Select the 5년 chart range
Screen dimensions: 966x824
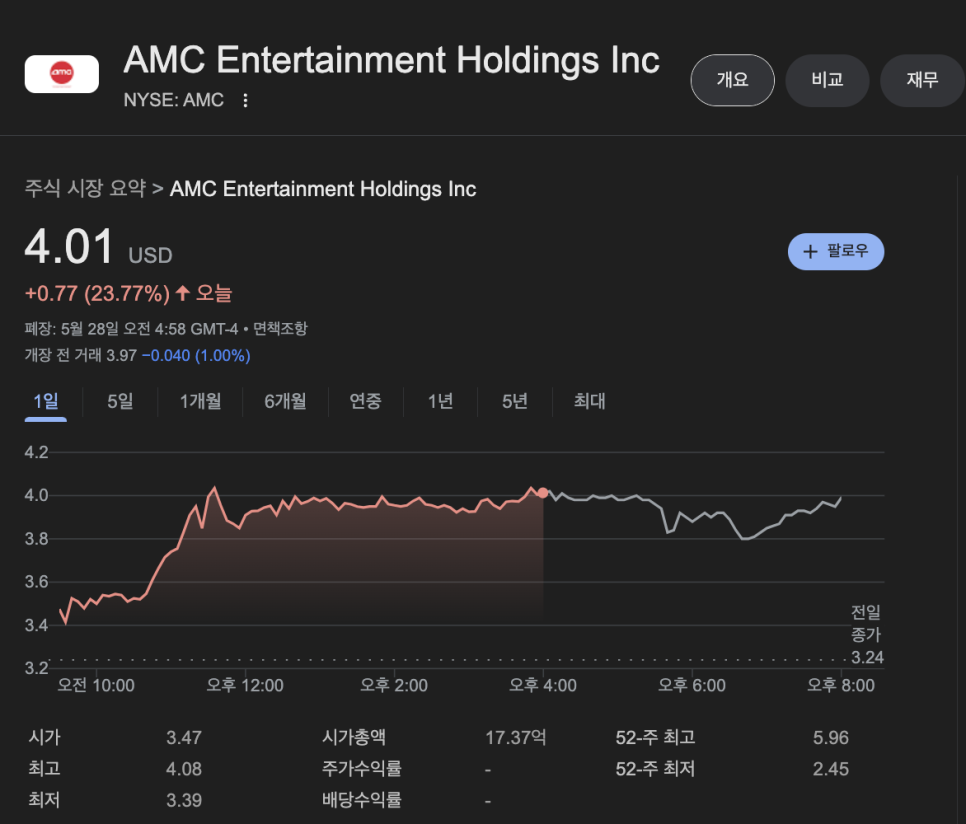514,402
